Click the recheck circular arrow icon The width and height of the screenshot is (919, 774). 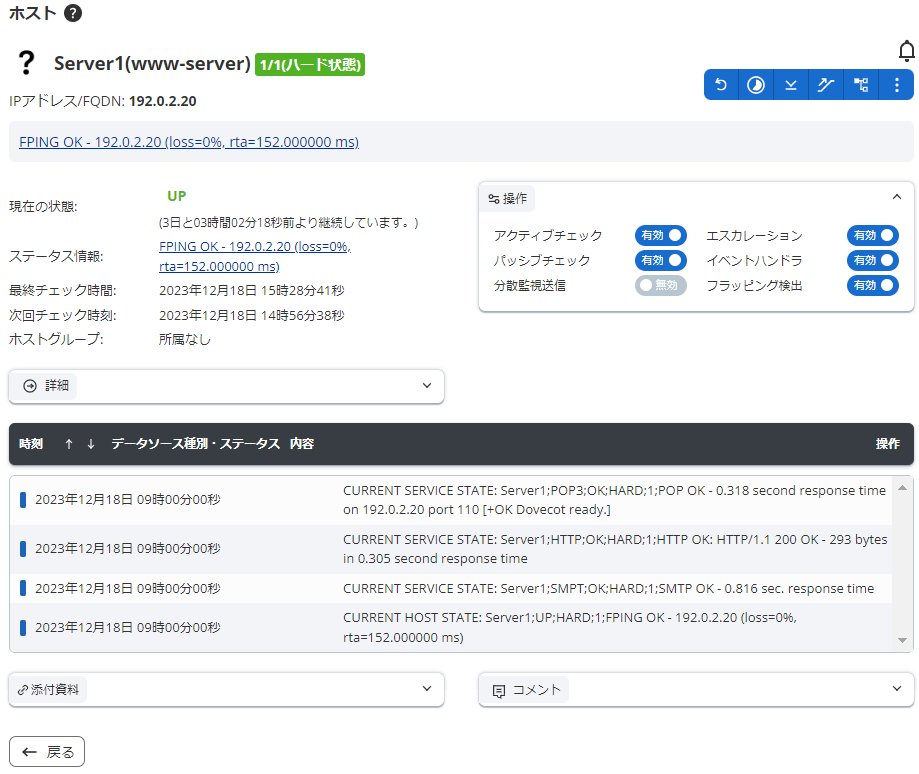[721, 85]
